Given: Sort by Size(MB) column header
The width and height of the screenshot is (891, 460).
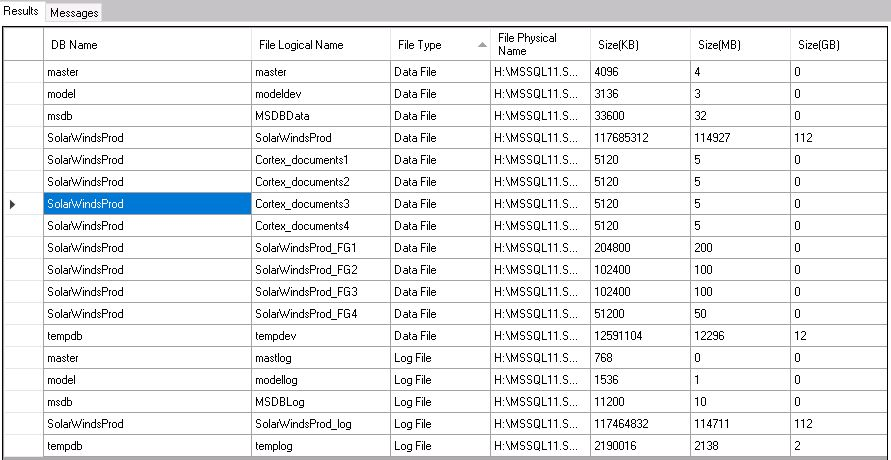Looking at the screenshot, I should [x=740, y=45].
